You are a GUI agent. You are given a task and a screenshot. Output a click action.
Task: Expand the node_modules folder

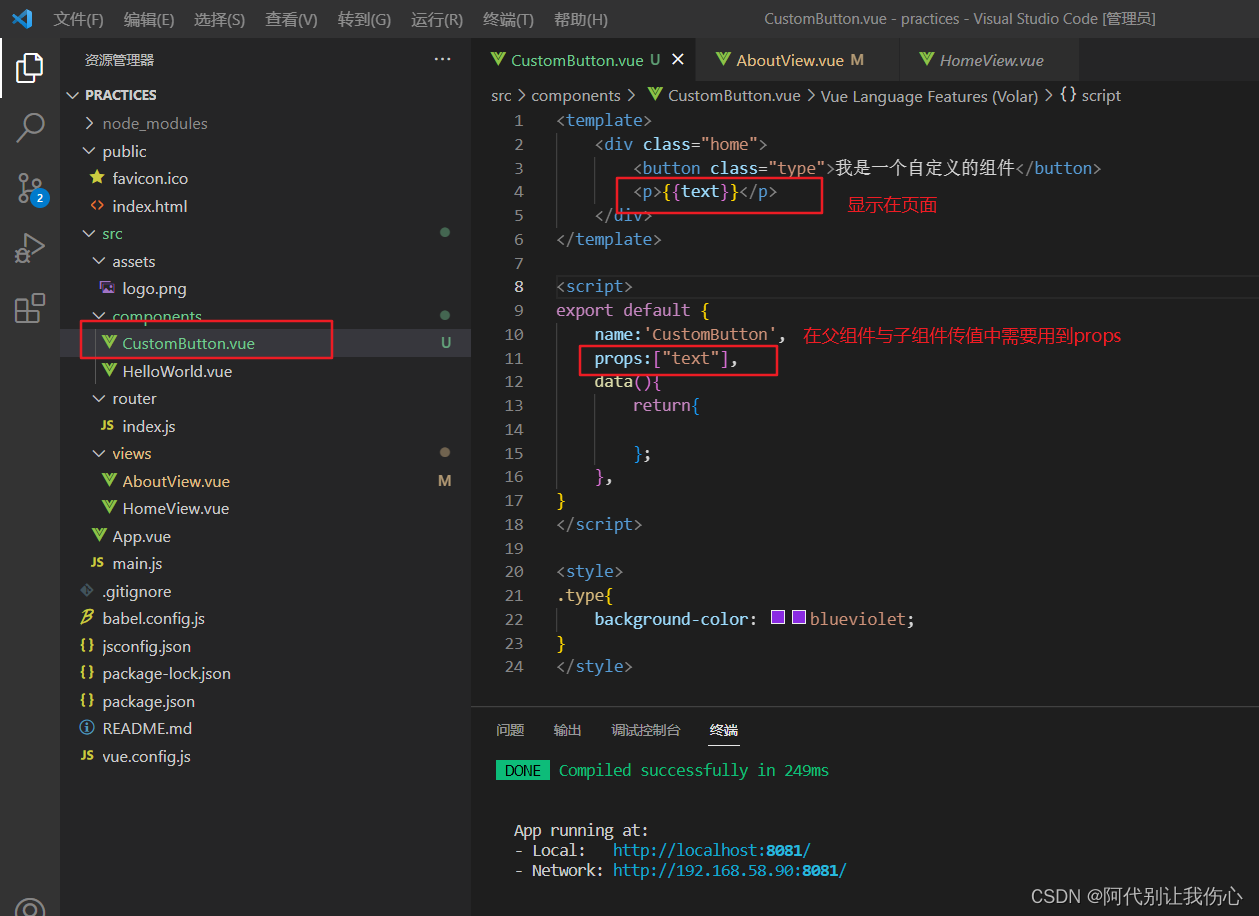point(89,123)
